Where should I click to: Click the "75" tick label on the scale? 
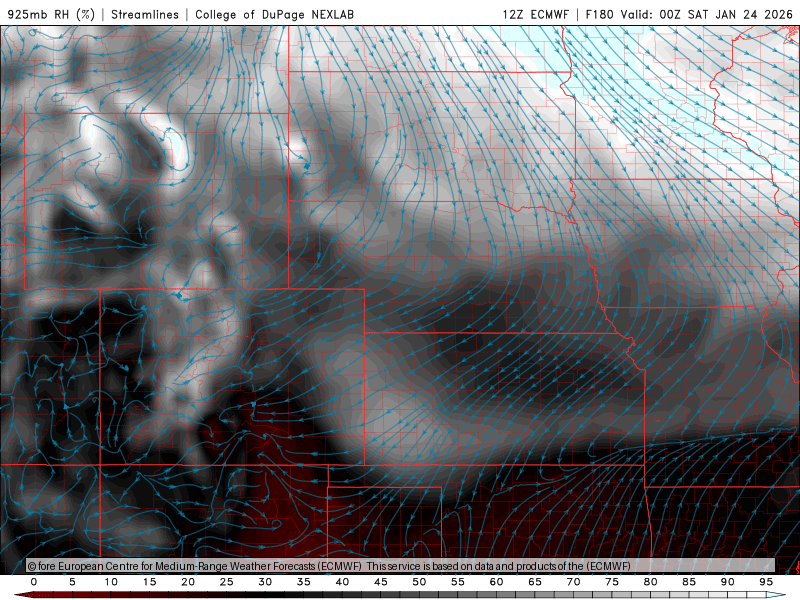[612, 582]
